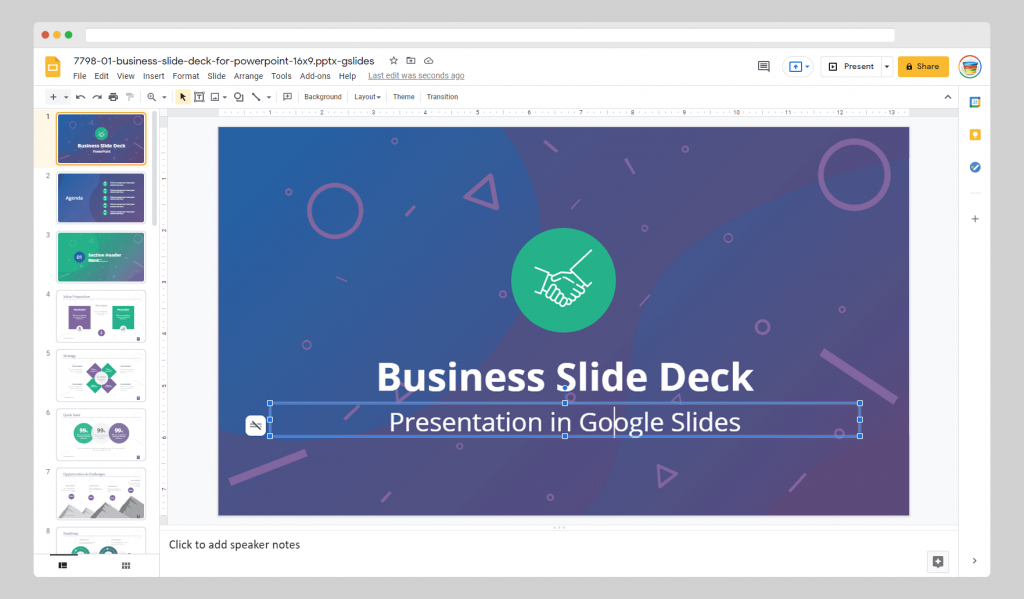Screen dimensions: 1024x599
Task: Open the insert image dropdown arrow
Action: point(225,97)
